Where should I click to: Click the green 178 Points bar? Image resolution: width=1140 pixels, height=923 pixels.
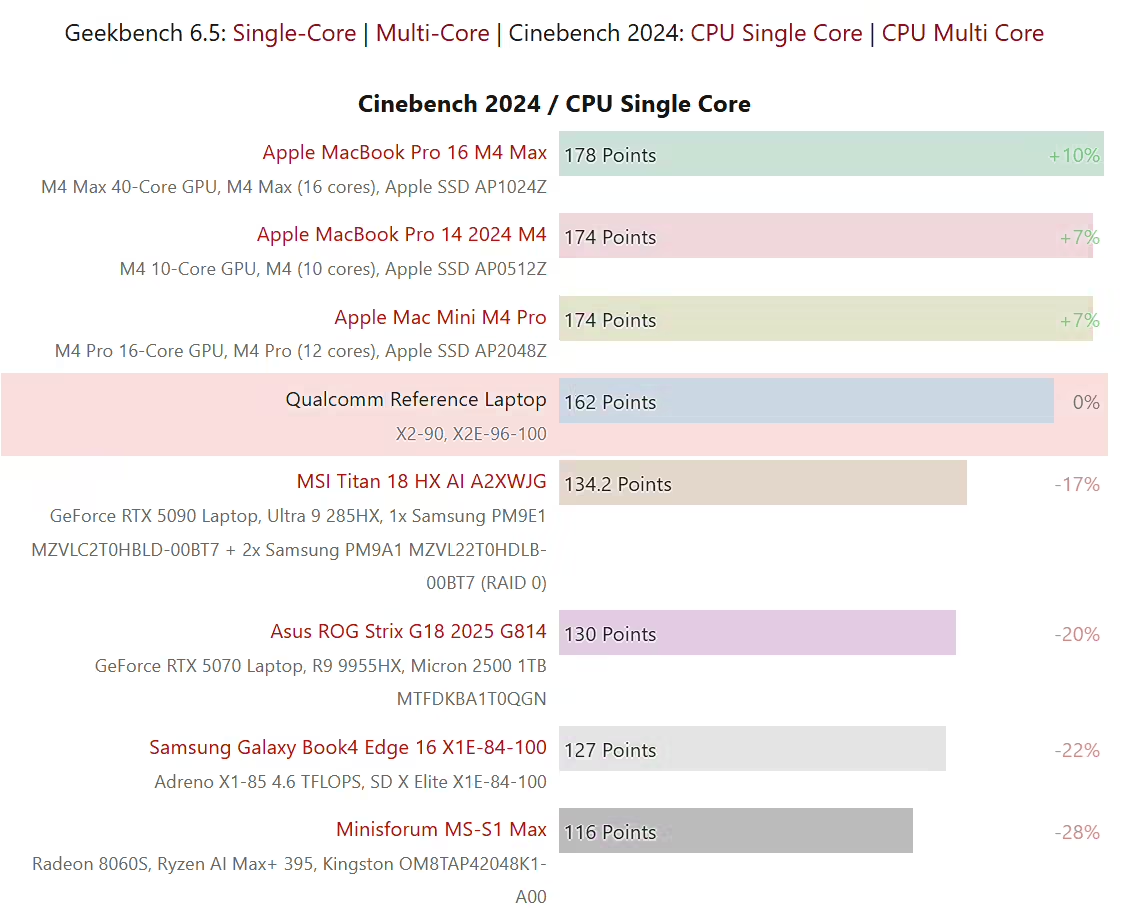click(x=830, y=154)
